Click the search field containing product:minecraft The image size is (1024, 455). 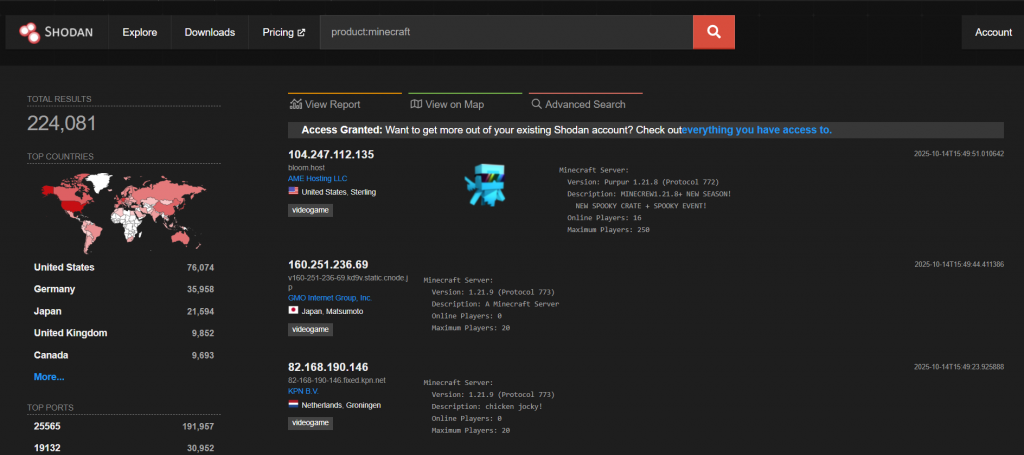506,32
